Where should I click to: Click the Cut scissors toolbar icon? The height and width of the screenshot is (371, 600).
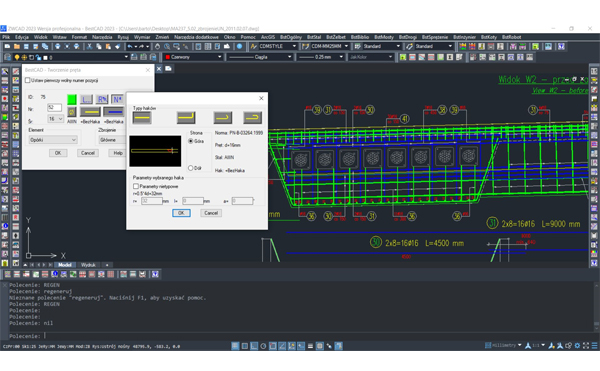[x=89, y=46]
